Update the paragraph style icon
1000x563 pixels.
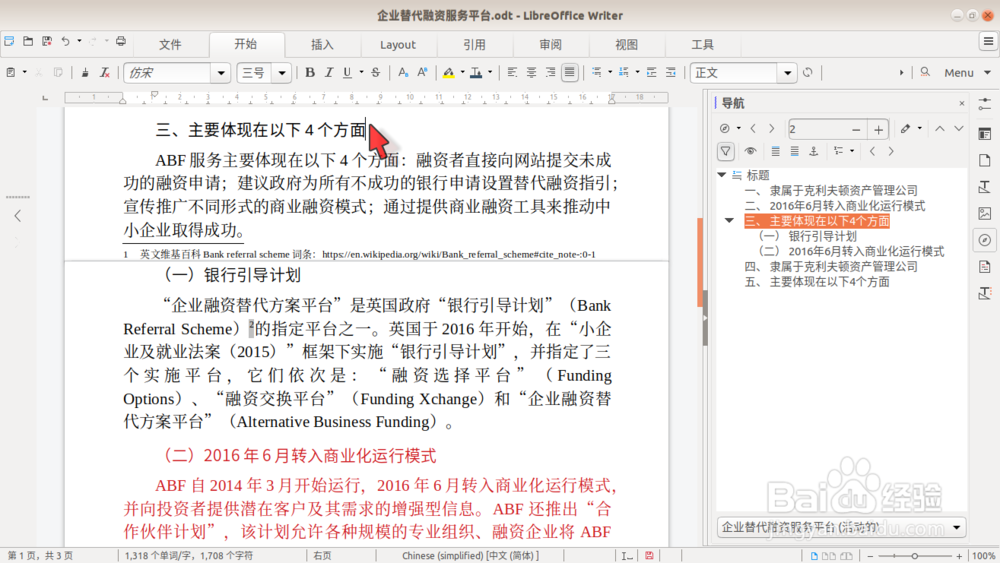click(808, 73)
